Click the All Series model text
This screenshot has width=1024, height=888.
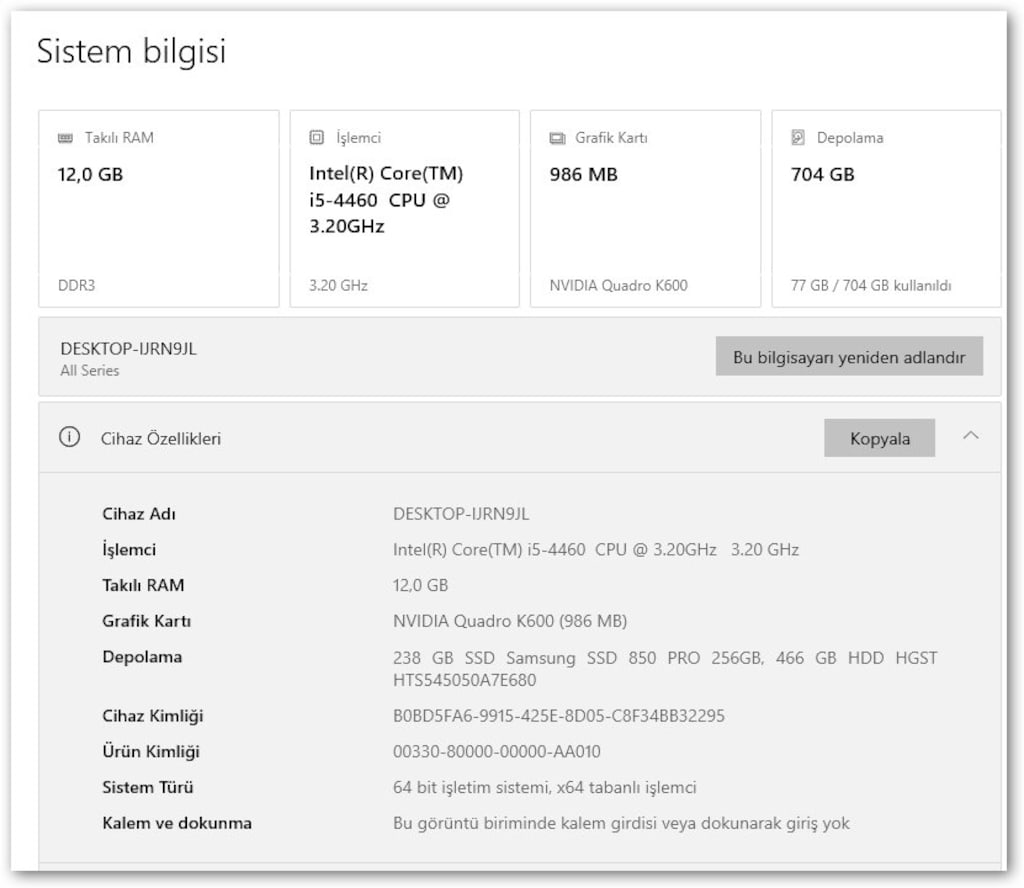89,371
